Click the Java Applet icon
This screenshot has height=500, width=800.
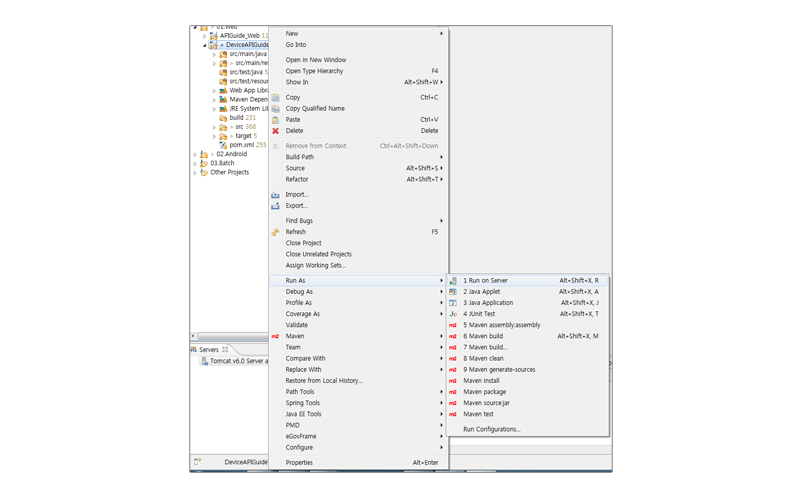(x=453, y=292)
